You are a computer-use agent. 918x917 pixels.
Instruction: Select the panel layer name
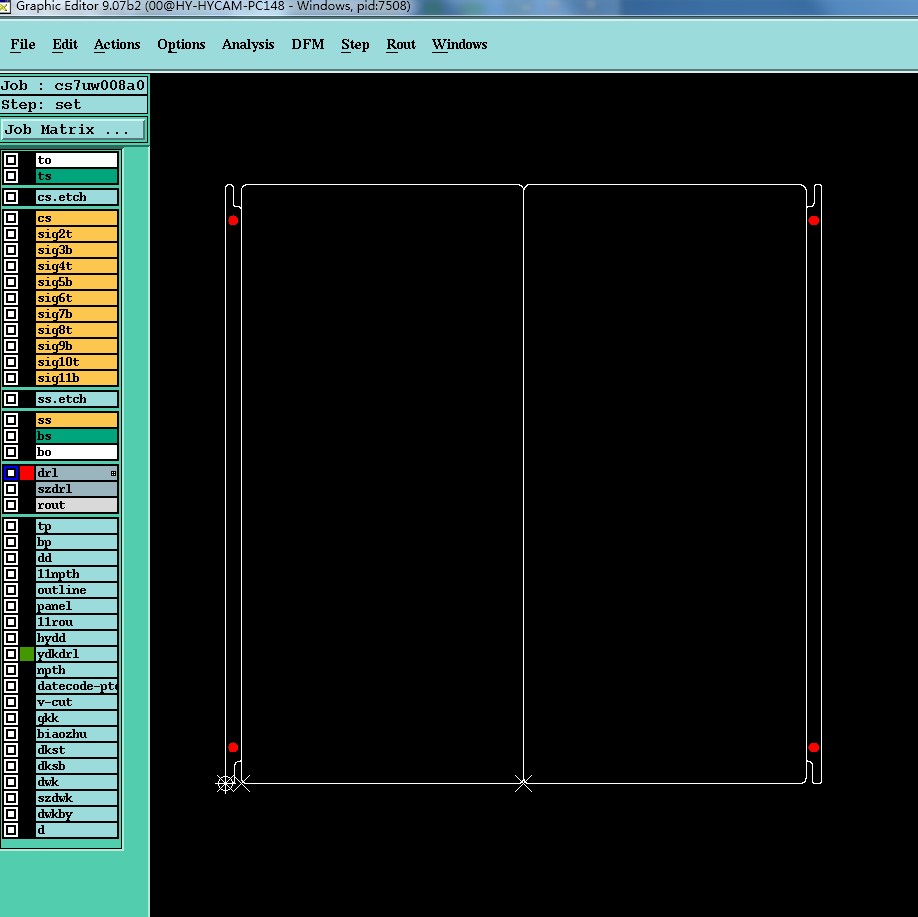pos(77,605)
